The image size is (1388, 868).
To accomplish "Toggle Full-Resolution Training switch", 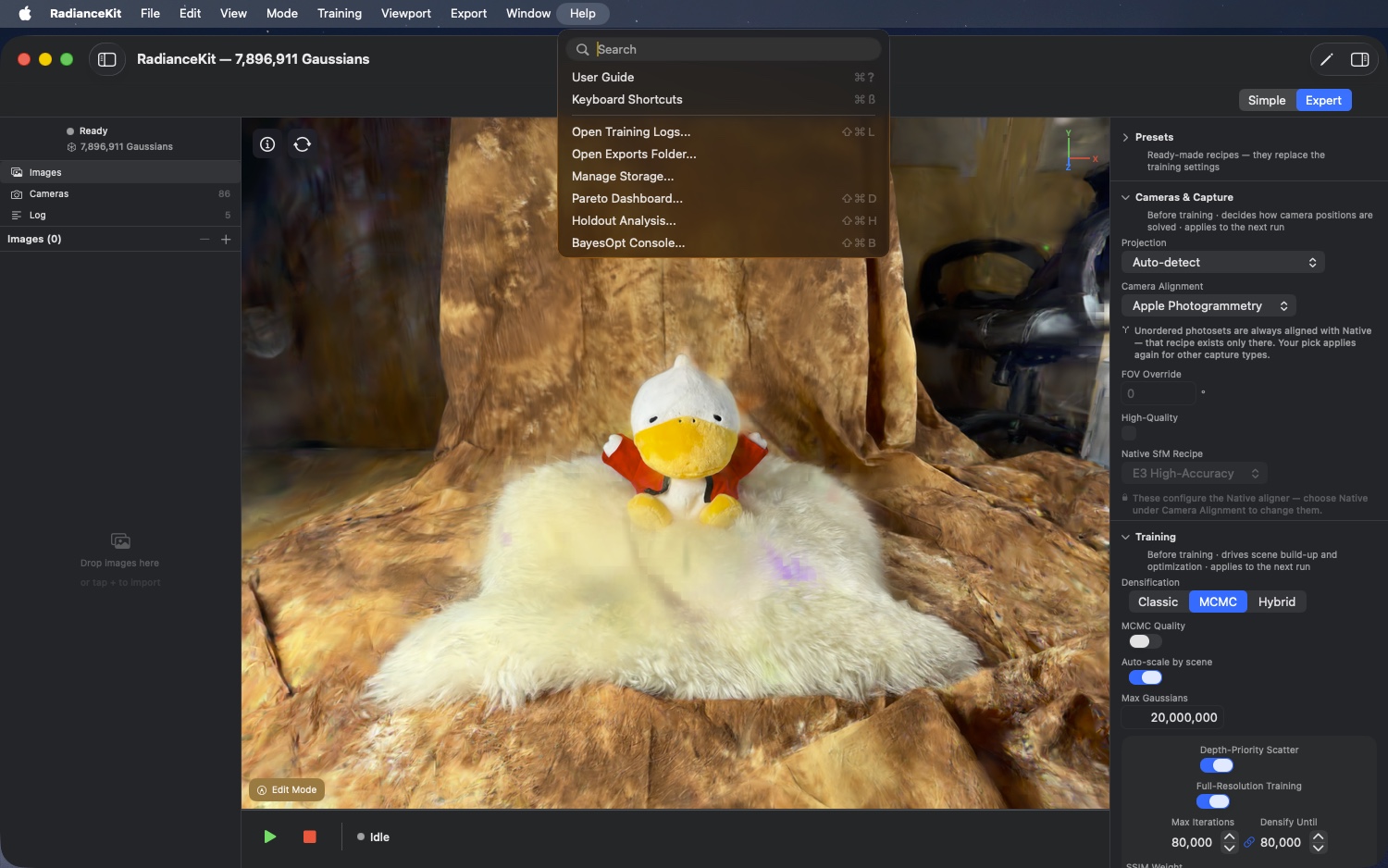I will pyautogui.click(x=1213, y=801).
